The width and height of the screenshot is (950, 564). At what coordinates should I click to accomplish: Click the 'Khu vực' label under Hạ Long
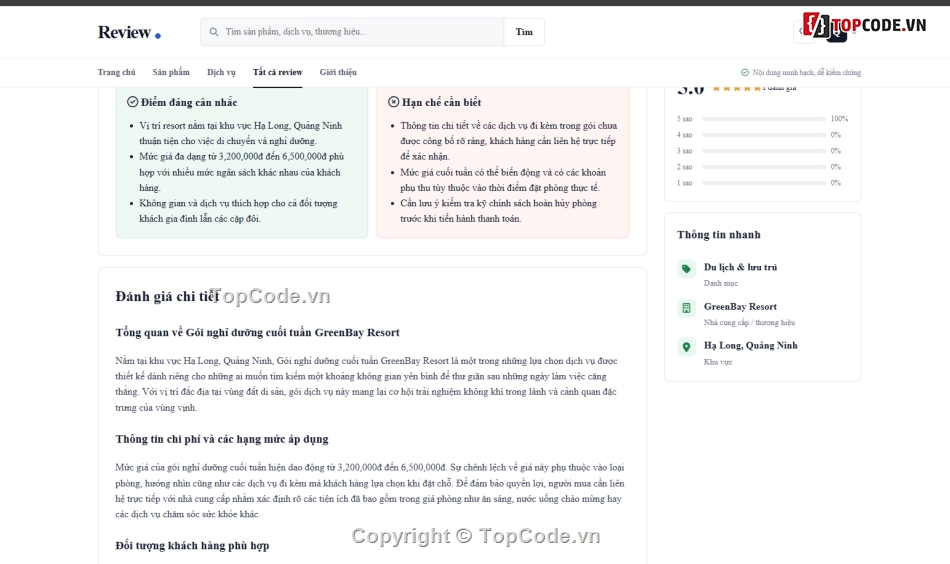[x=718, y=362]
